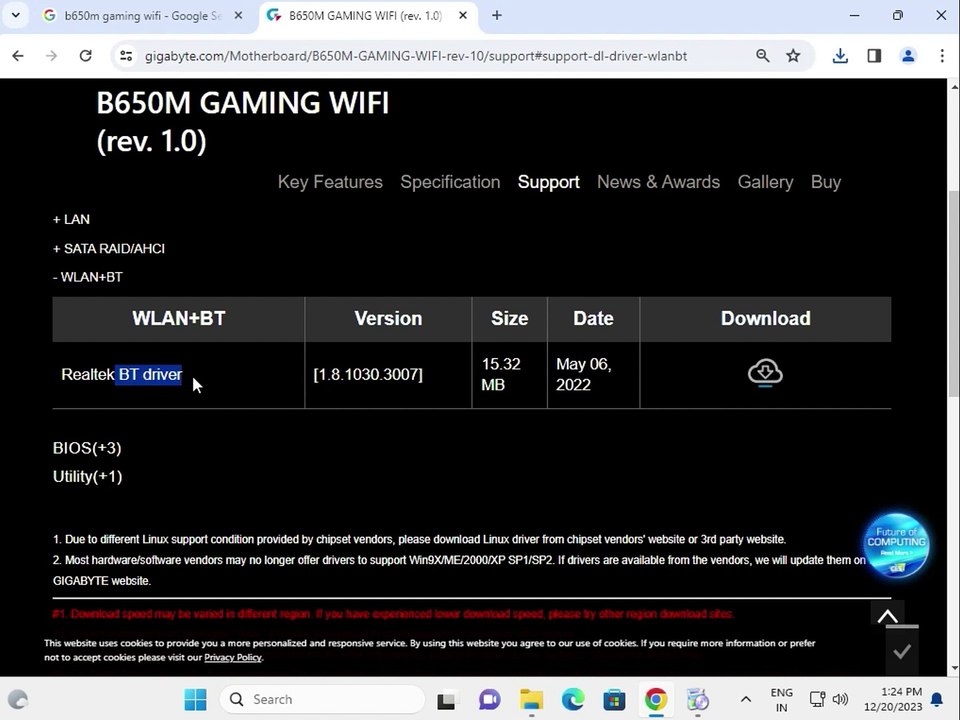The width and height of the screenshot is (960, 720).
Task: Open Windows Start menu
Action: [x=195, y=699]
